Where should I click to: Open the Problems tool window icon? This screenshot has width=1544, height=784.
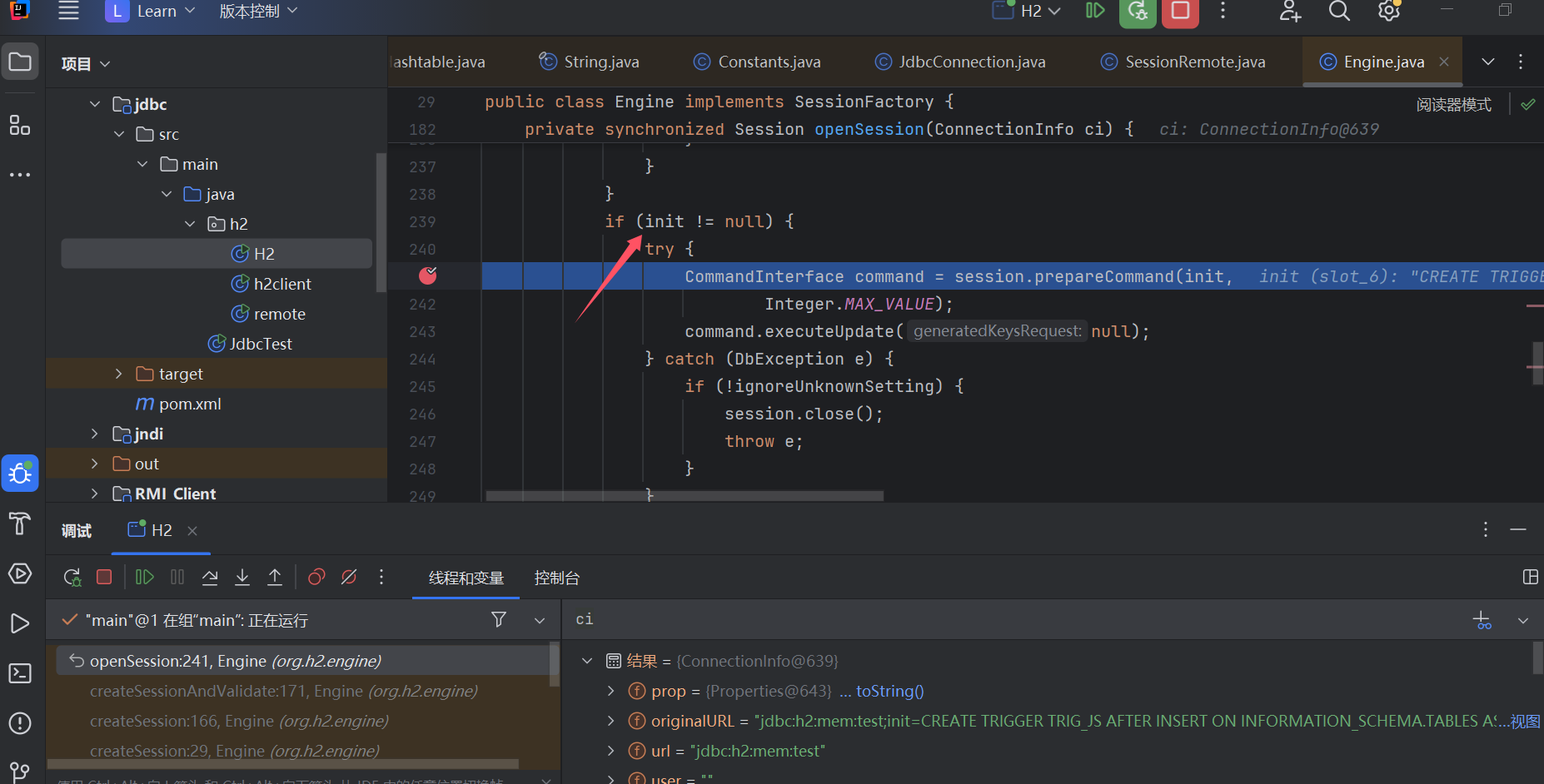(x=20, y=723)
